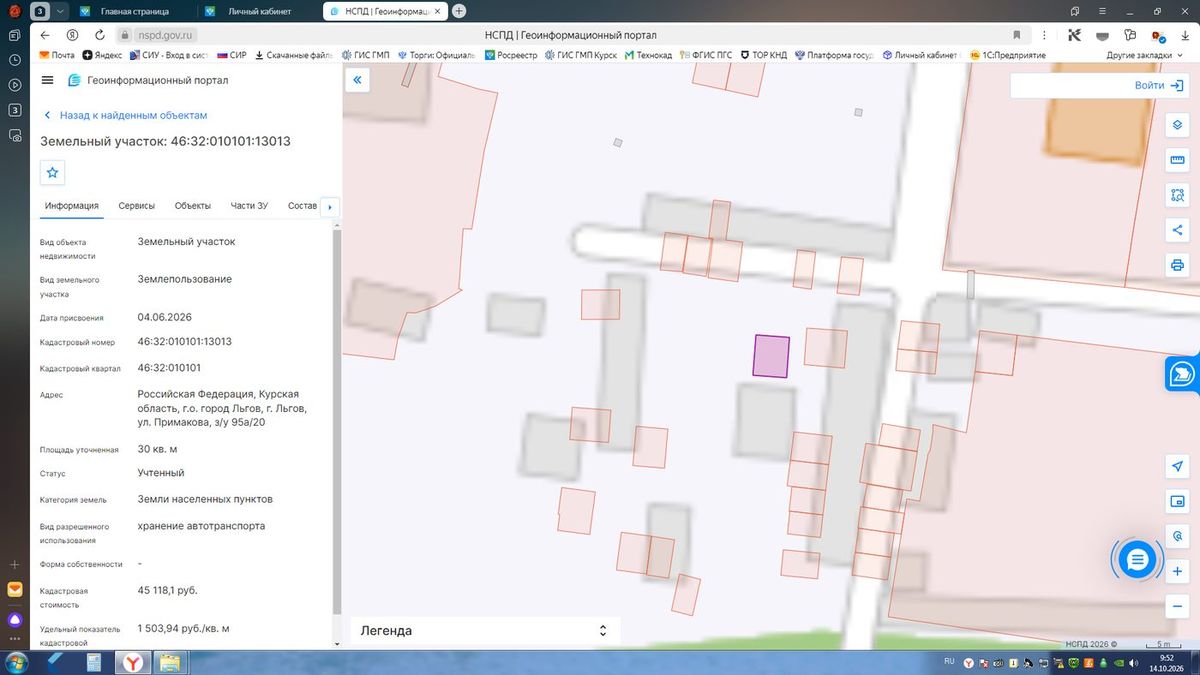Zoom in the map with plus
Image resolution: width=1200 pixels, height=675 pixels.
pyautogui.click(x=1177, y=572)
